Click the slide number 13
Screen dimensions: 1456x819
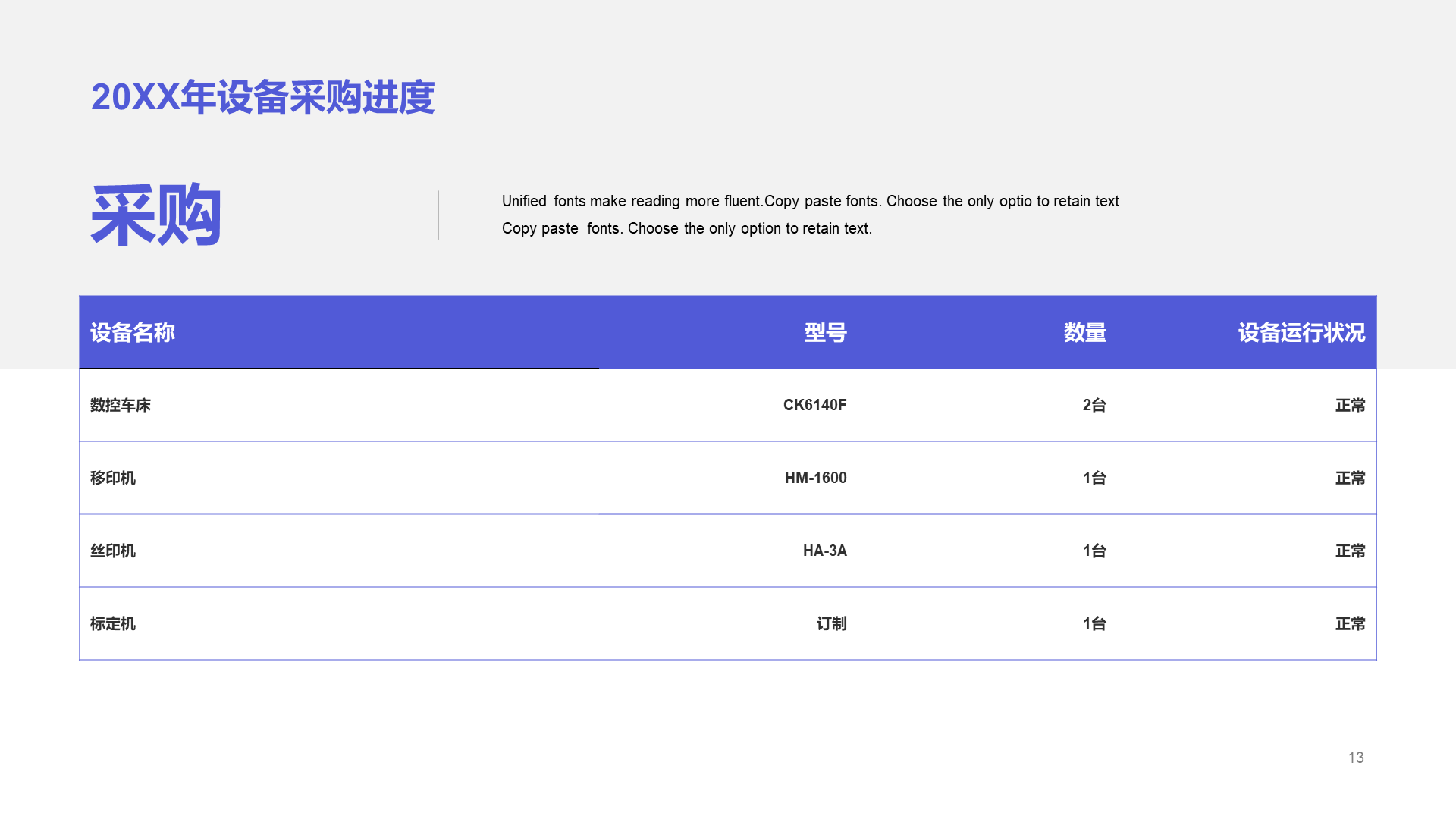(1356, 758)
